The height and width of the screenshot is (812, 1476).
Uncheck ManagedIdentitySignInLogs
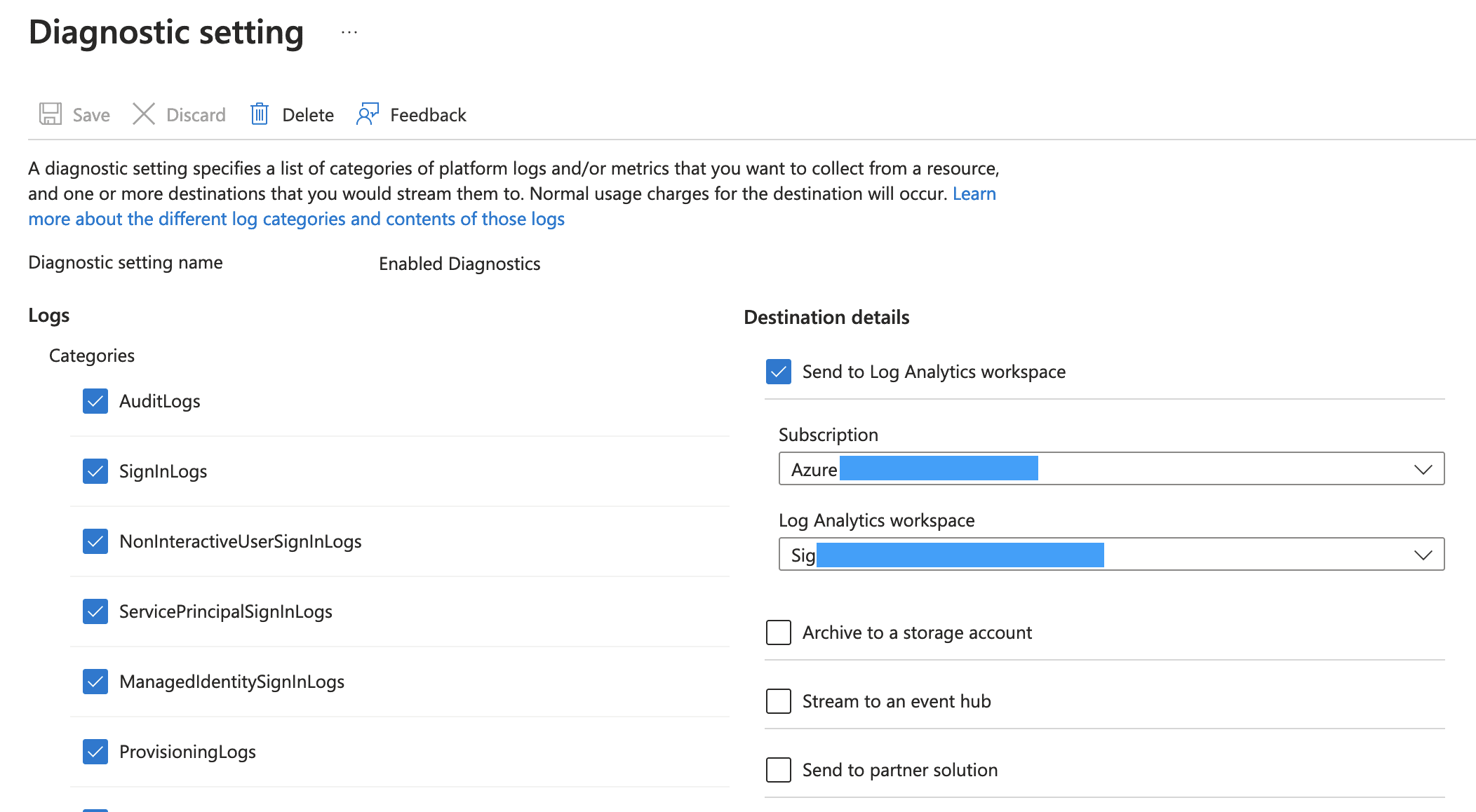(95, 682)
